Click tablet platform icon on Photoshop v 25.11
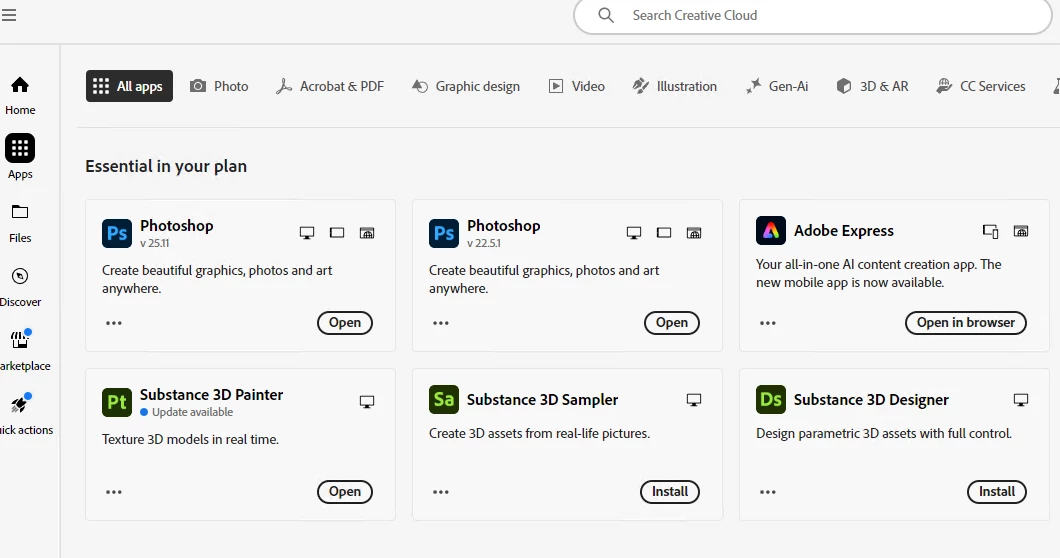 [337, 233]
